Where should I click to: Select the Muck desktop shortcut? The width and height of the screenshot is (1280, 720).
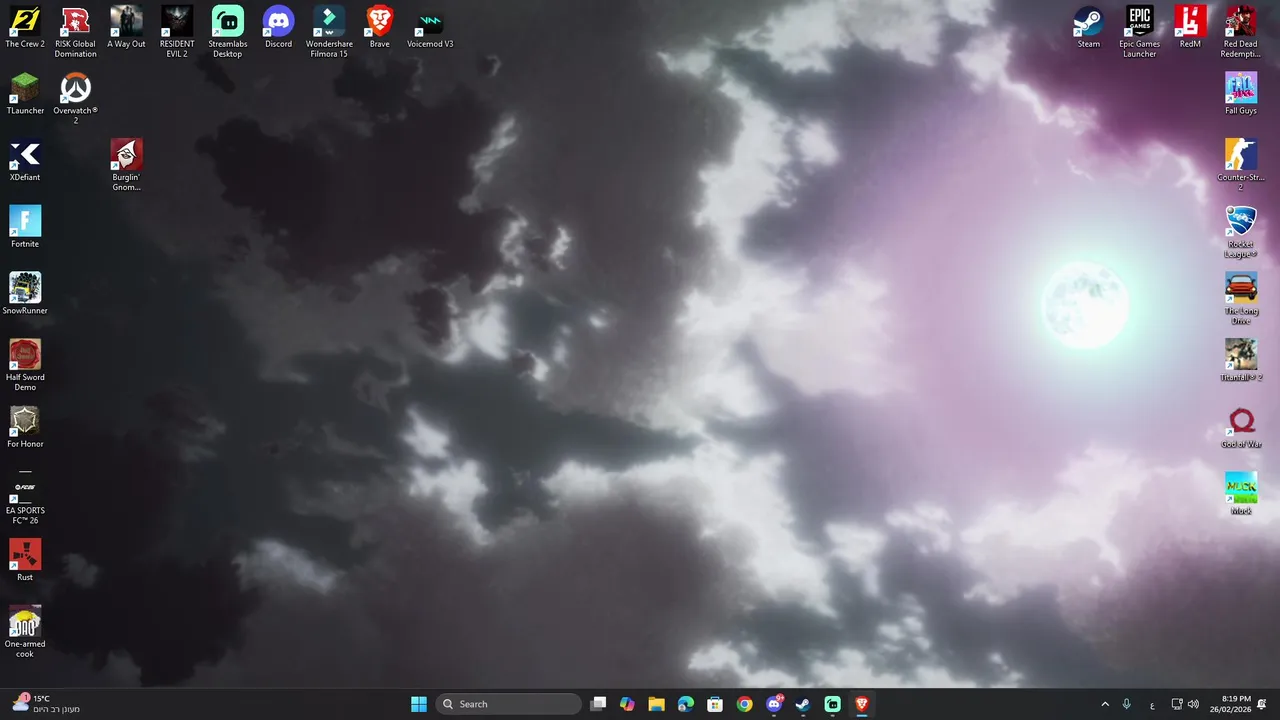point(1241,494)
